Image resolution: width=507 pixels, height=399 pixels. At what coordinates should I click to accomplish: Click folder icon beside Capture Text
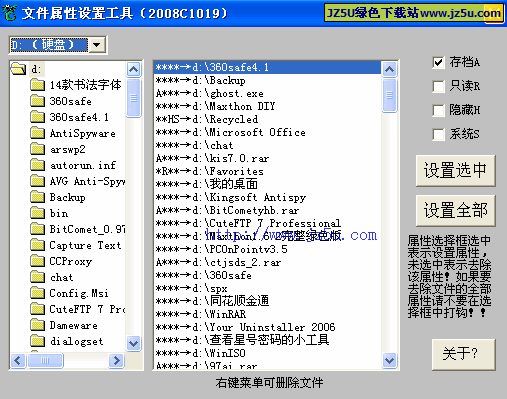pos(37,245)
